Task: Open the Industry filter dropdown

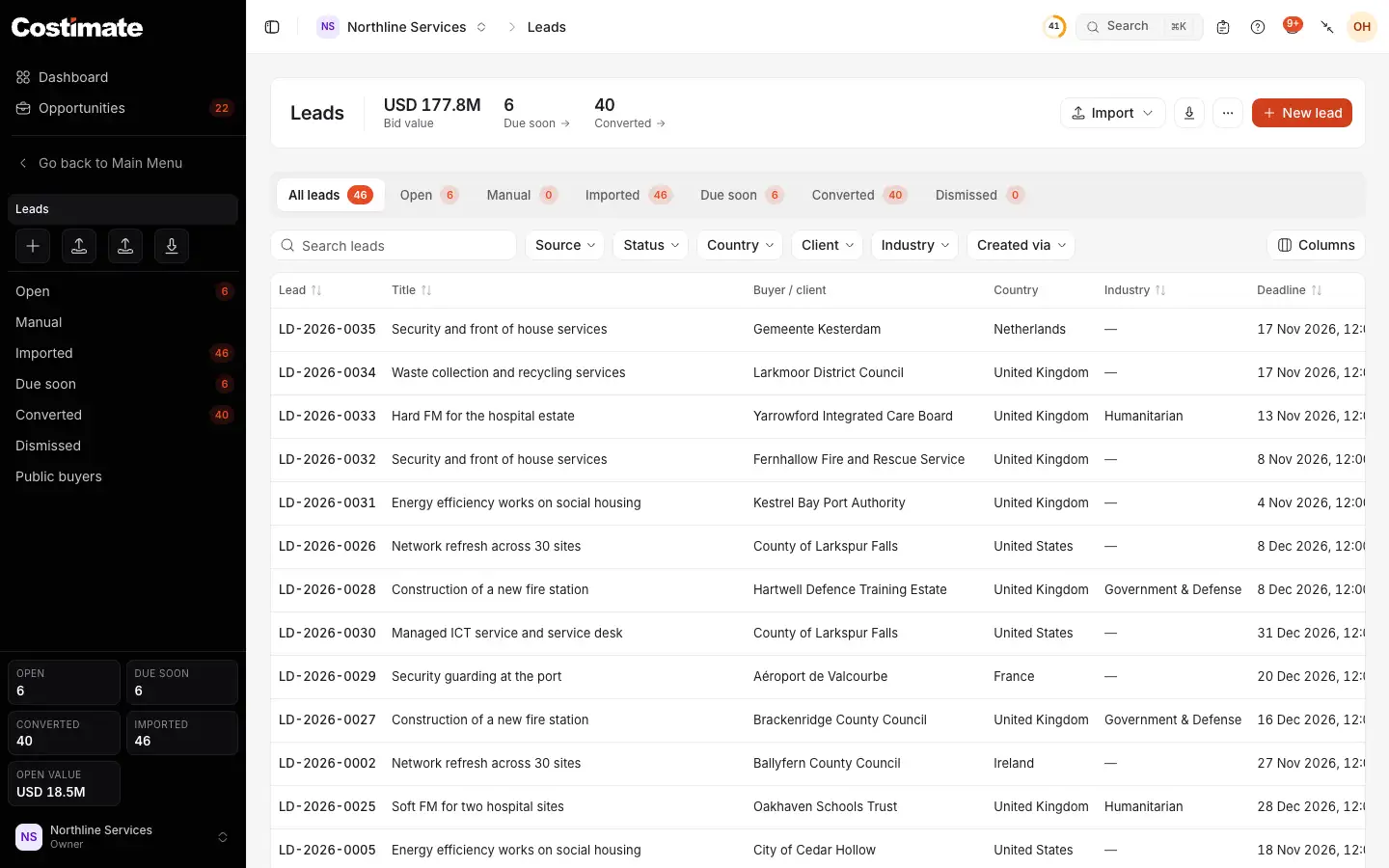Action: coord(914,245)
